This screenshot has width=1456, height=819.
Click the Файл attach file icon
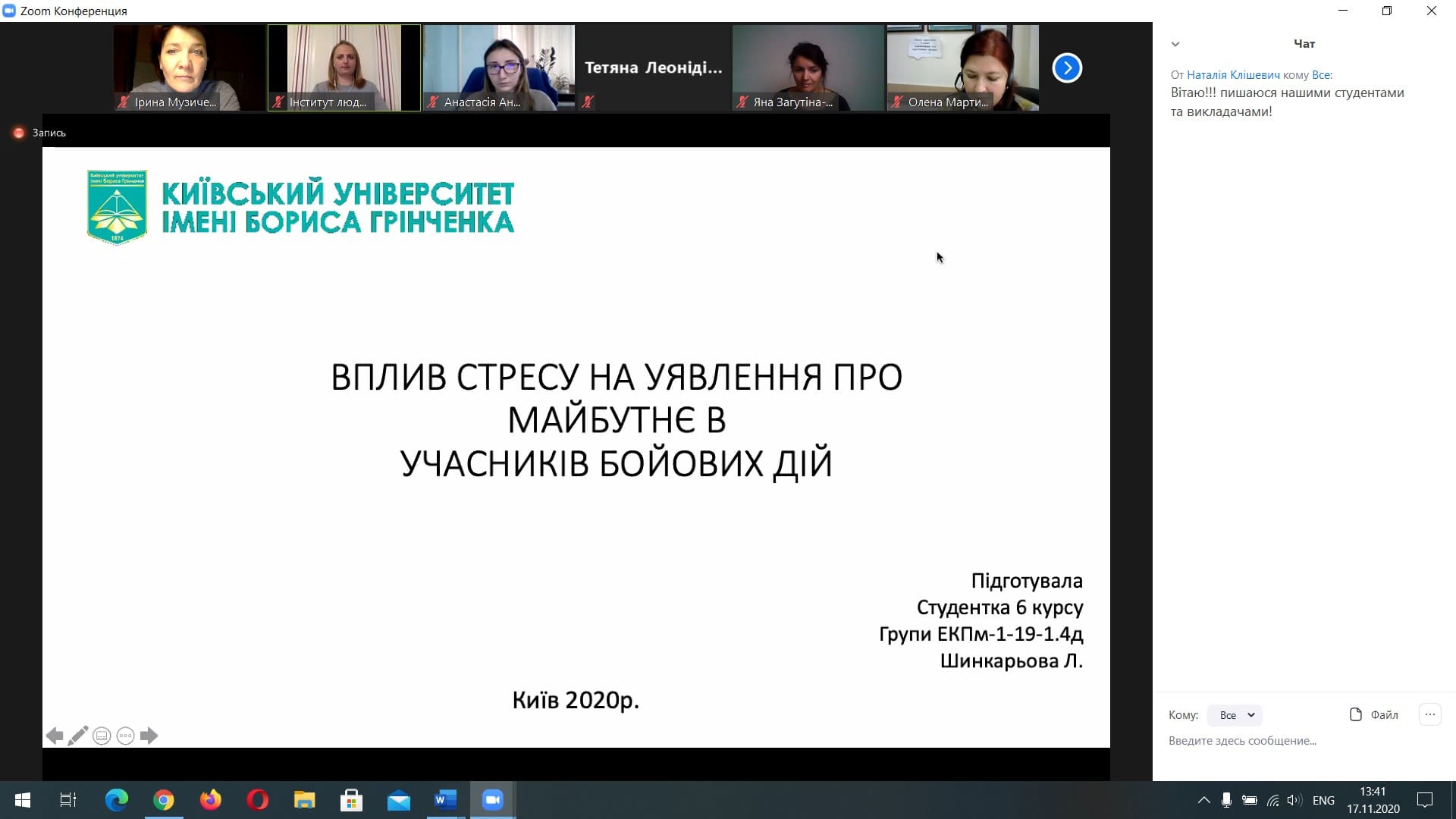tap(1356, 714)
